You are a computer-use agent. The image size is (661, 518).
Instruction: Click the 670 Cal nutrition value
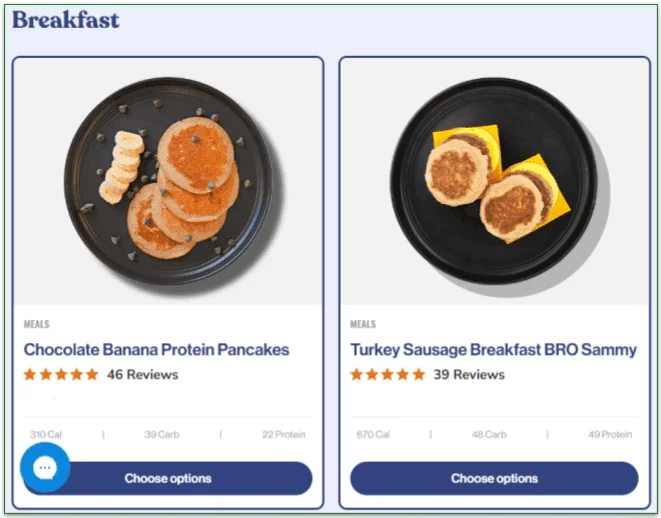(373, 435)
